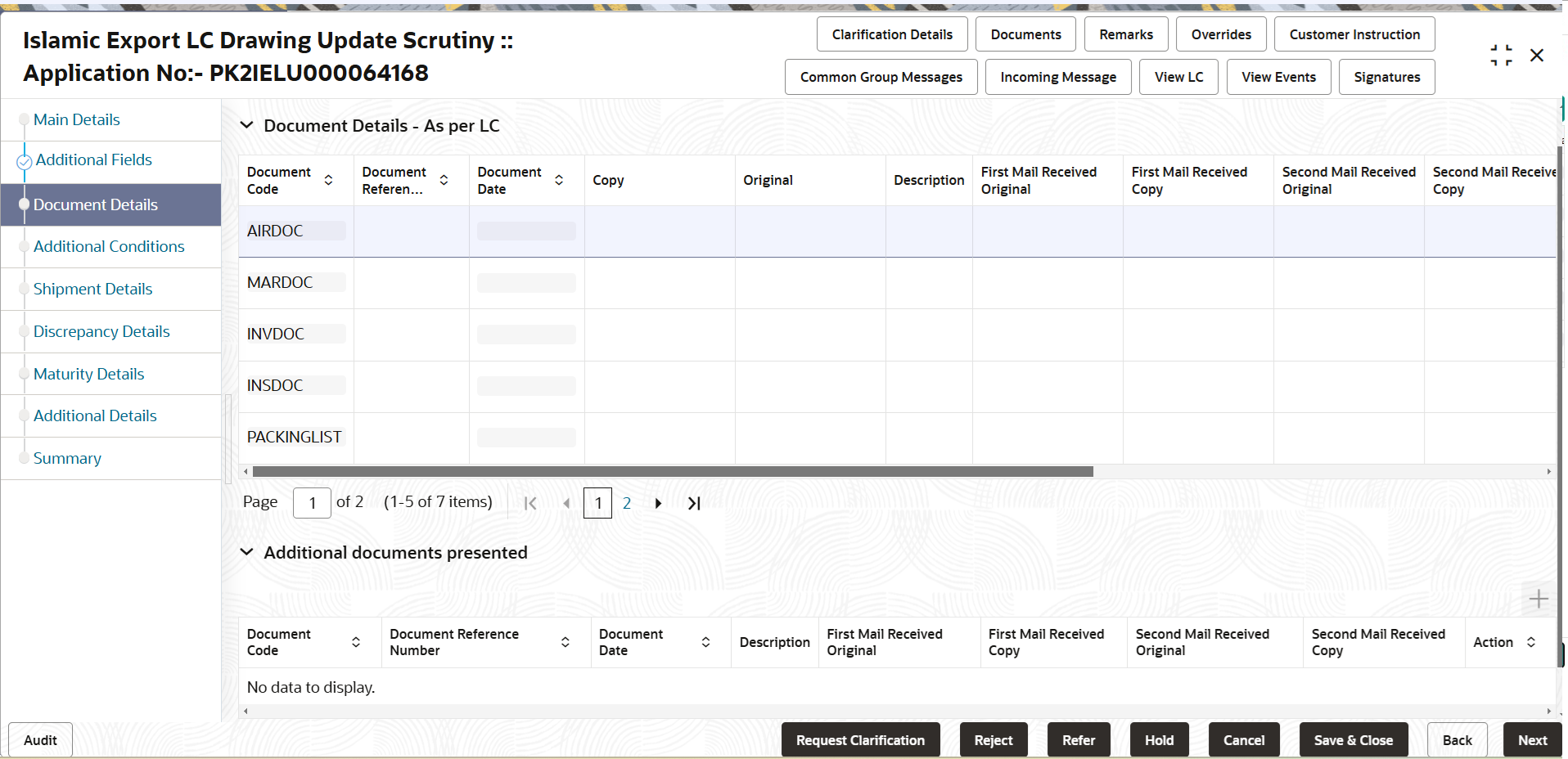Click the Document Date field for PACKINGLIST
The height and width of the screenshot is (759, 1568).
click(526, 438)
